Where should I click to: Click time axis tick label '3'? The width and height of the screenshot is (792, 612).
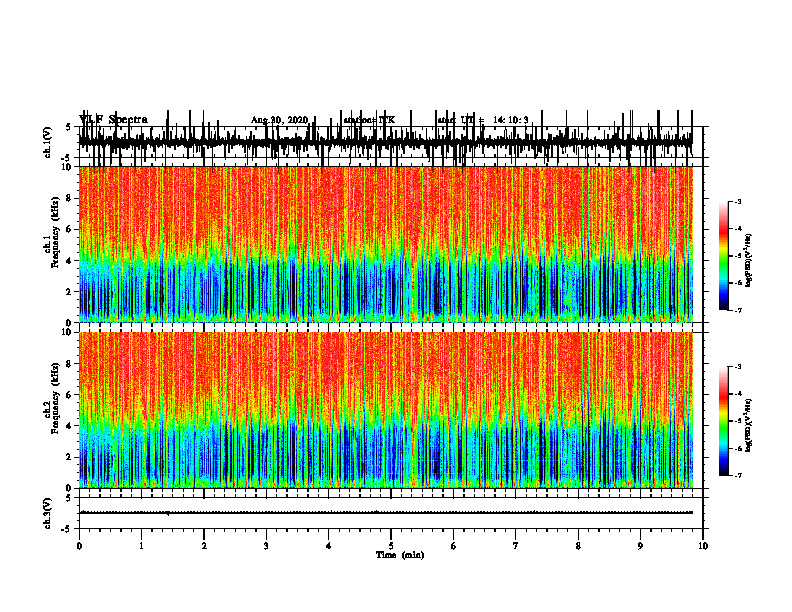click(x=266, y=546)
